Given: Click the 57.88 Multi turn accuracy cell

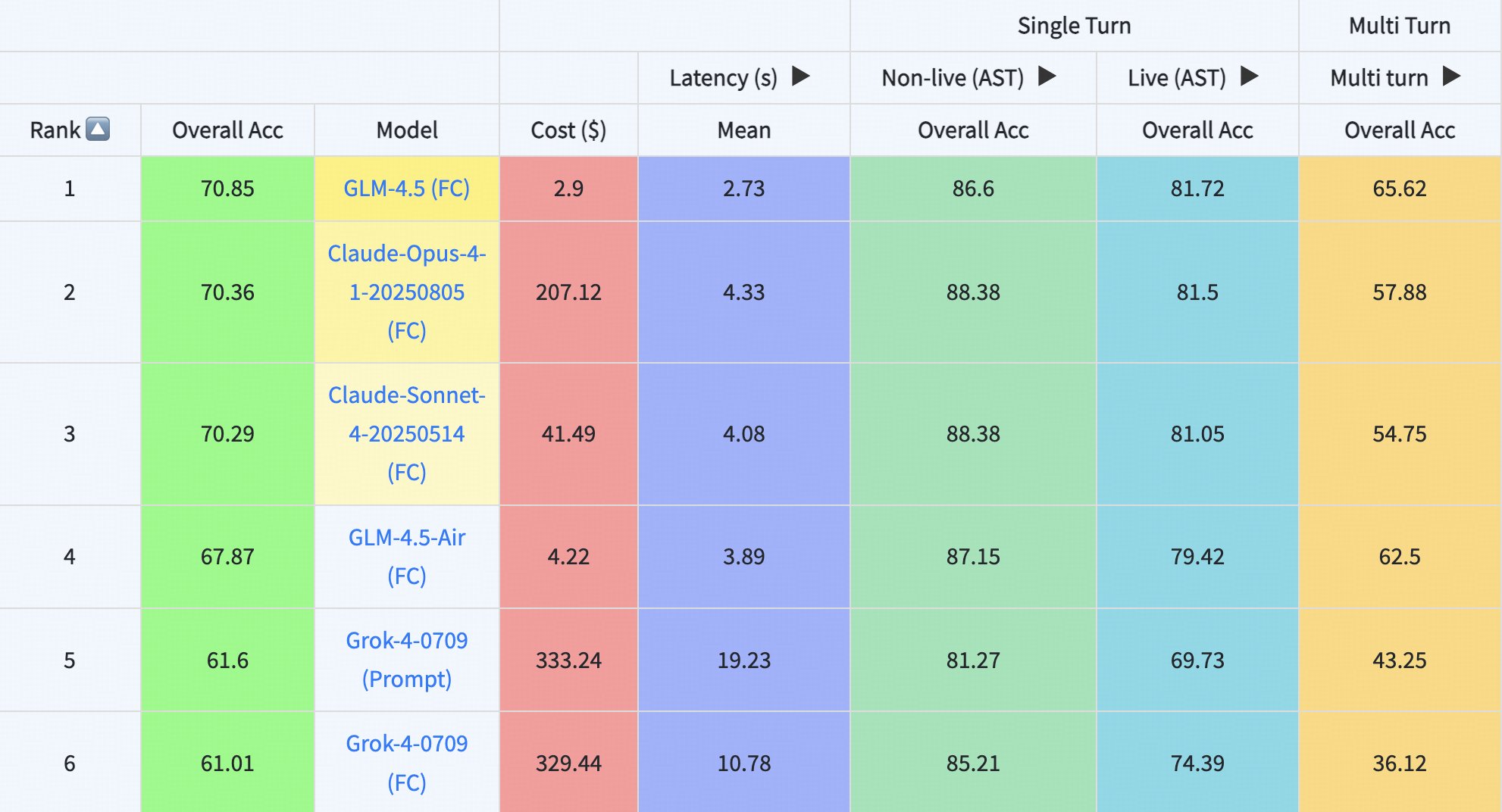Looking at the screenshot, I should click(x=1400, y=292).
